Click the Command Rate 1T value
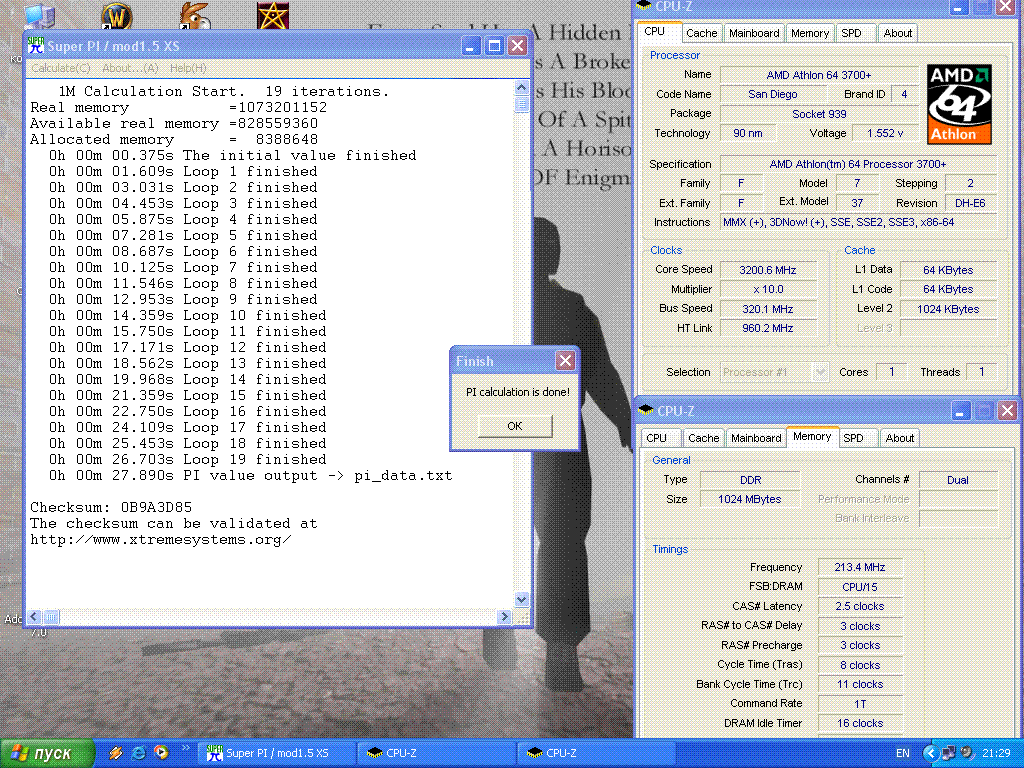The height and width of the screenshot is (768, 1024). [x=859, y=704]
